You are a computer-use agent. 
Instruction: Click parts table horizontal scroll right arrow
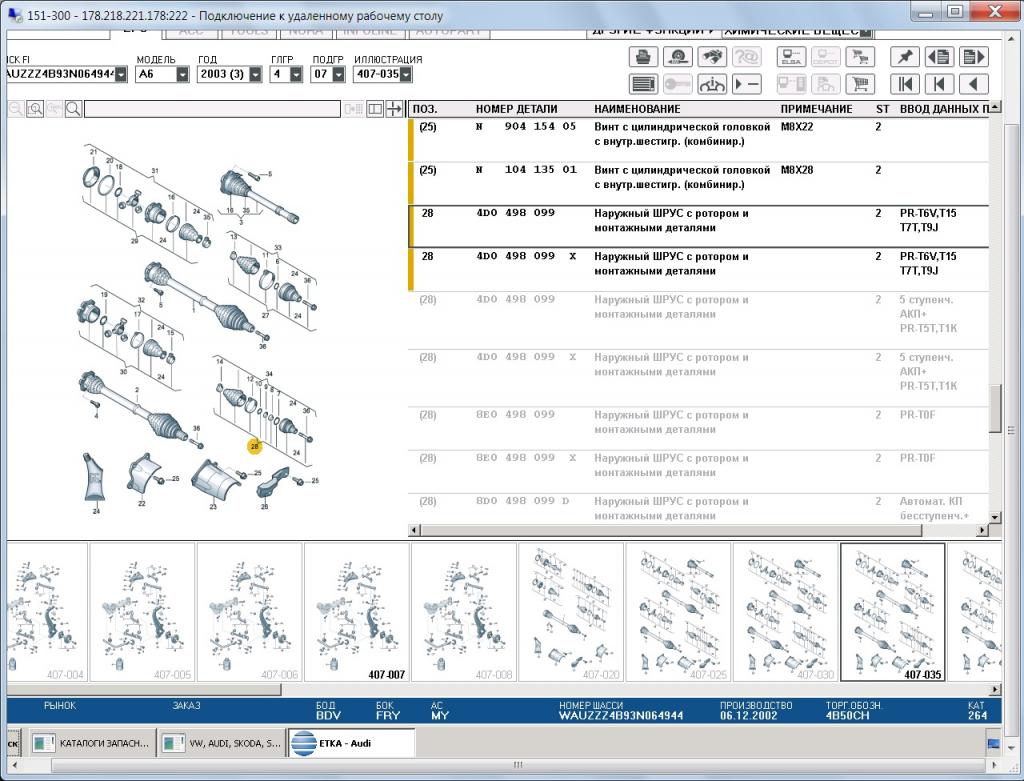[983, 530]
